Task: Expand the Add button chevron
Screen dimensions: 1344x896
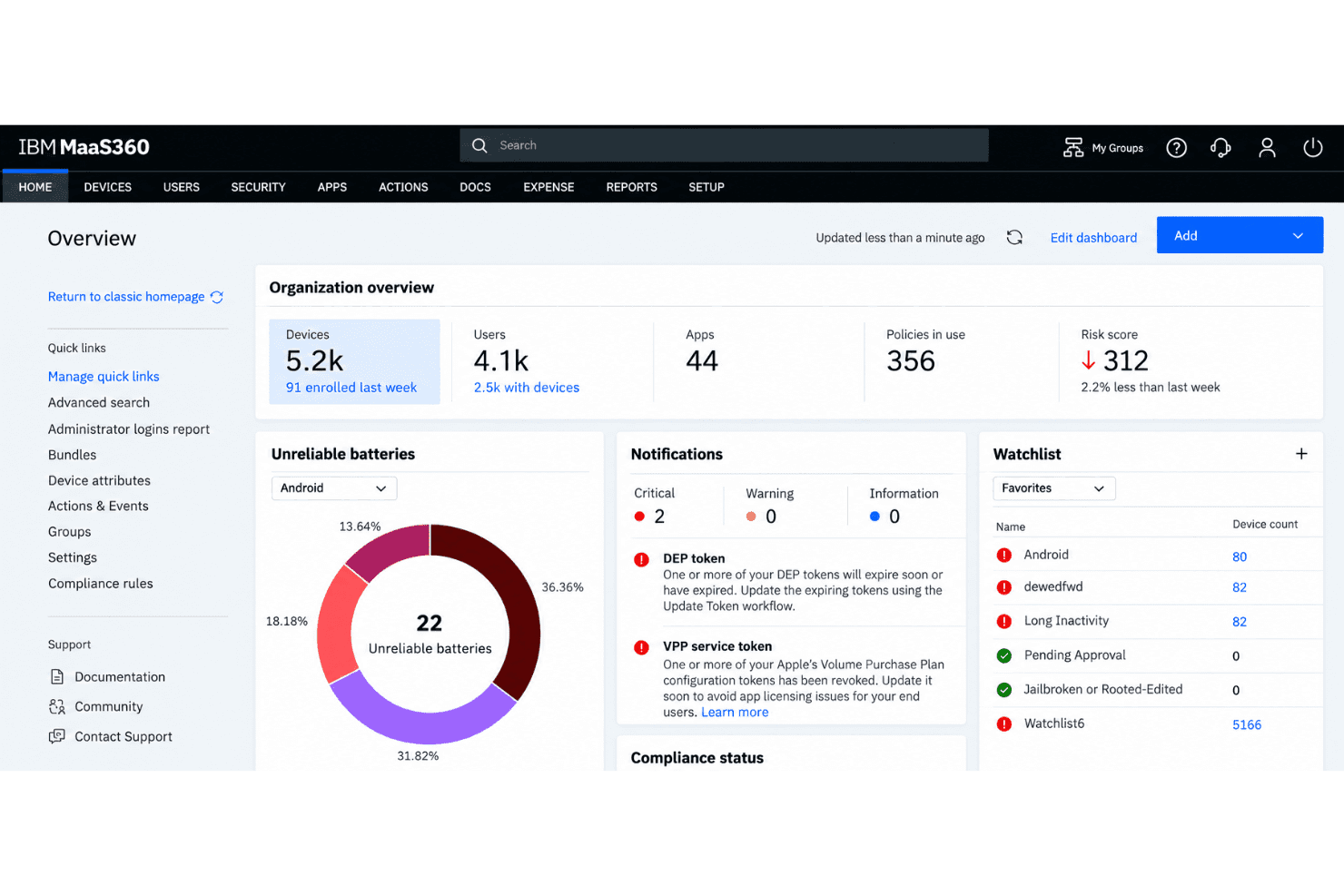Action: (x=1298, y=236)
